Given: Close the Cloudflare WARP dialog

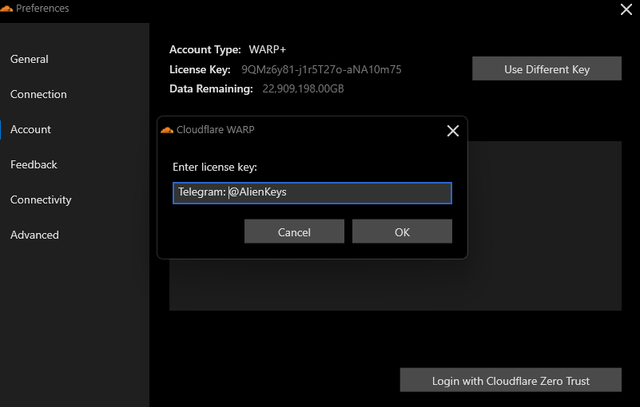Looking at the screenshot, I should (453, 131).
